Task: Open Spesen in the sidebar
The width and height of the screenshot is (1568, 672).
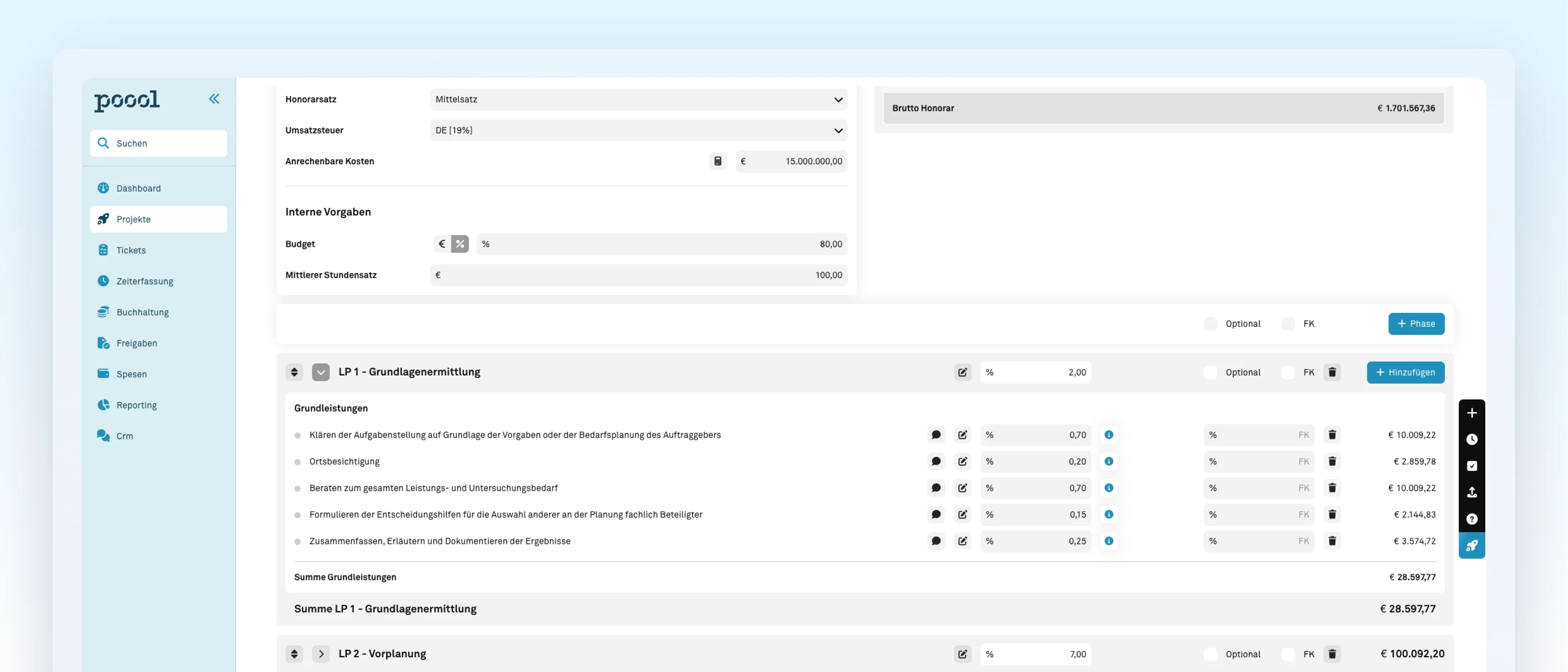Action: click(158, 374)
